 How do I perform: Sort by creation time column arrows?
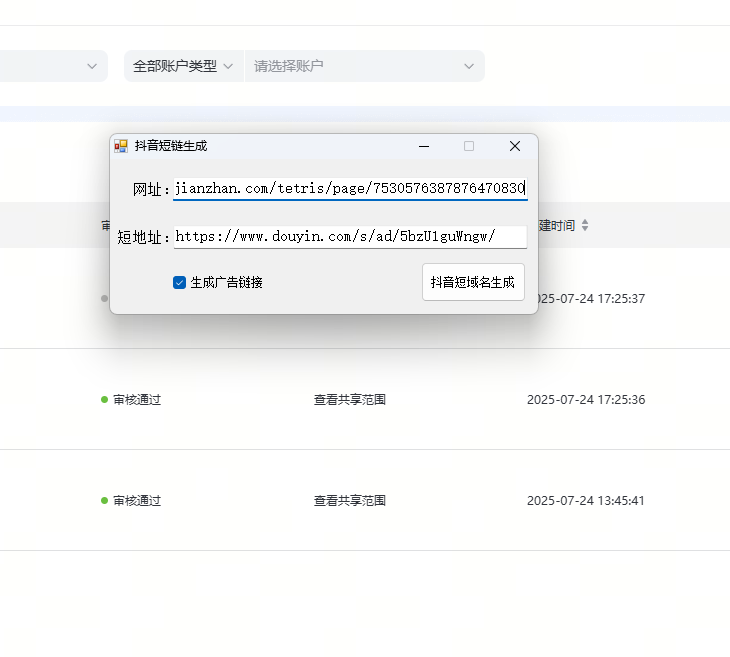[585, 225]
